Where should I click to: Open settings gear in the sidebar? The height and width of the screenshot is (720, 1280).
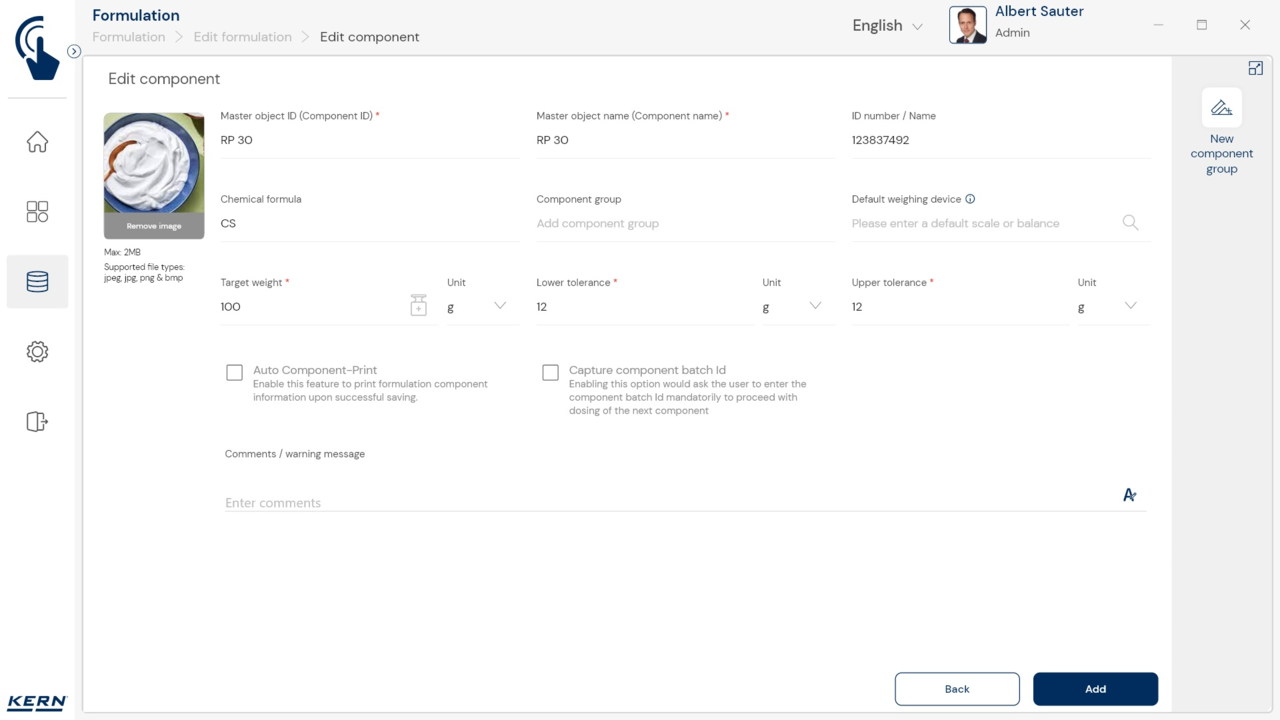tap(37, 352)
